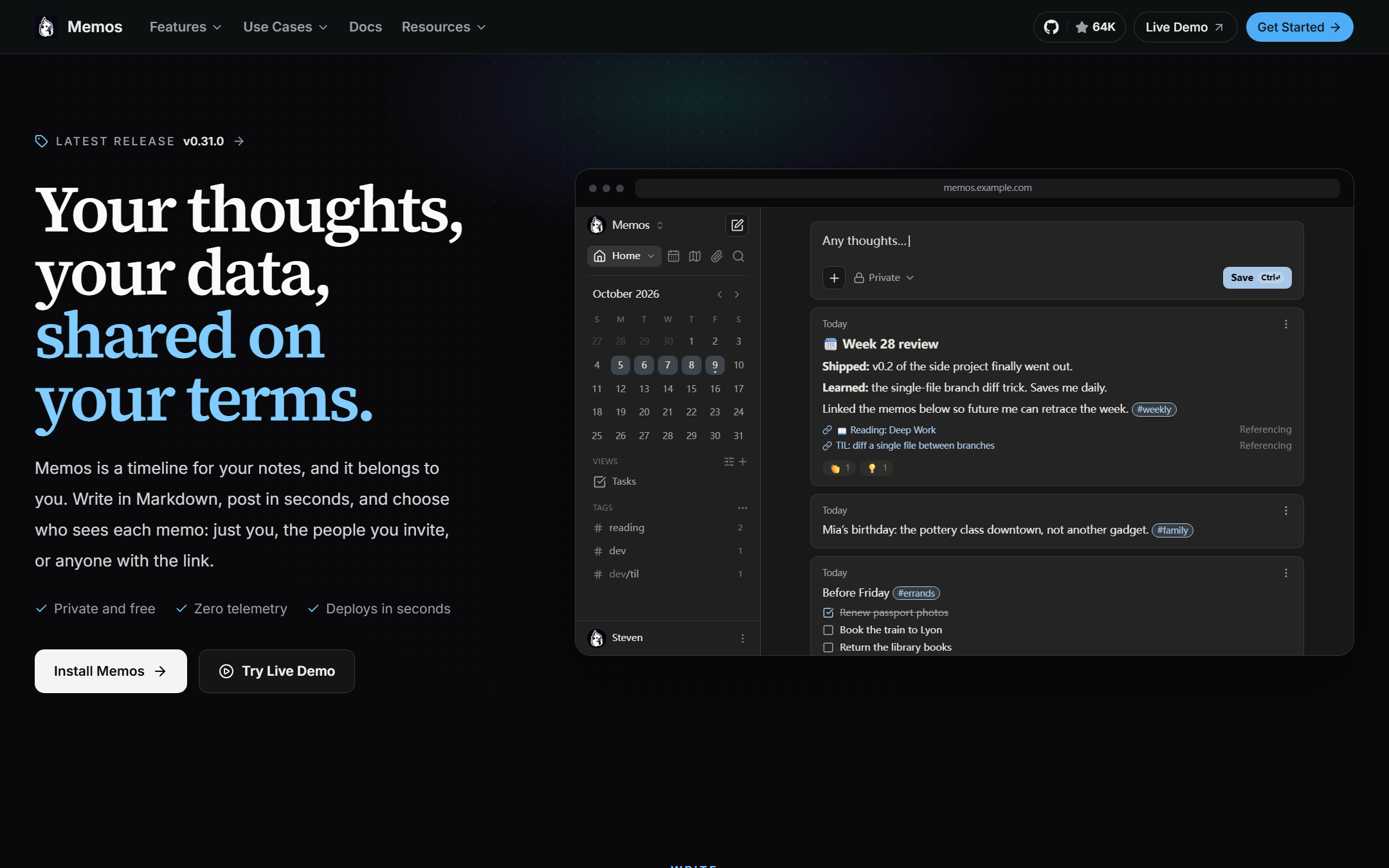Viewport: 1389px width, 868px height.
Task: Check Book the train to Lyon
Action: click(828, 630)
